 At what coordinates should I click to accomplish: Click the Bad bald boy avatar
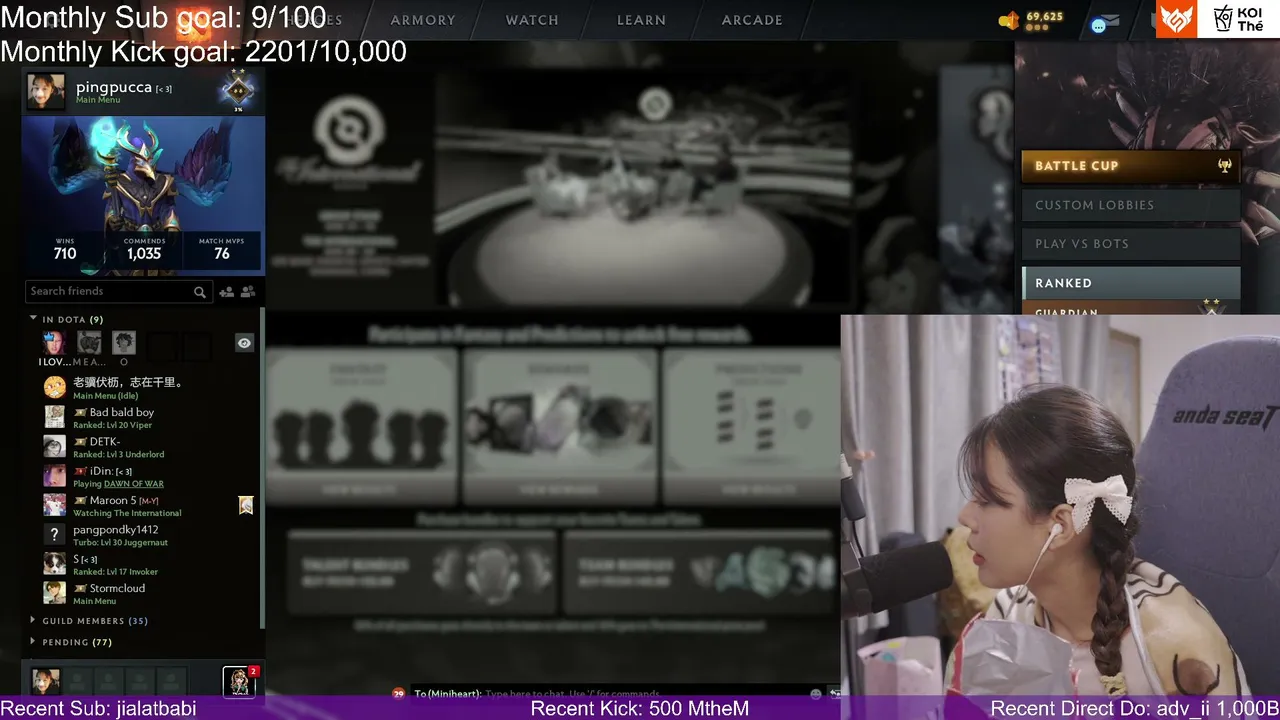pos(54,417)
